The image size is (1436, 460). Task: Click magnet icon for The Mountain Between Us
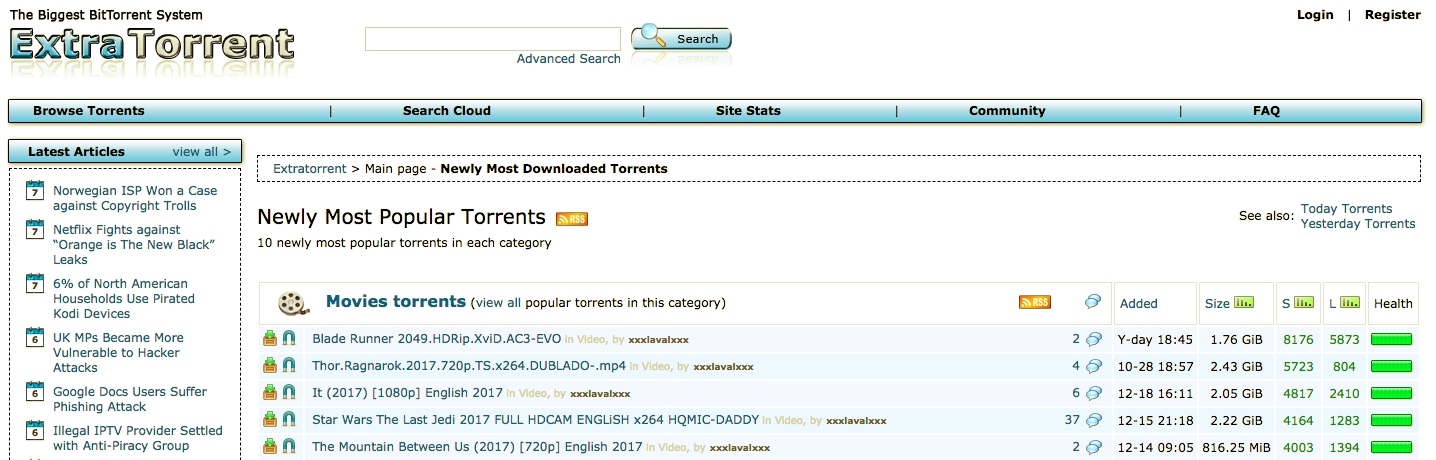[x=289, y=447]
